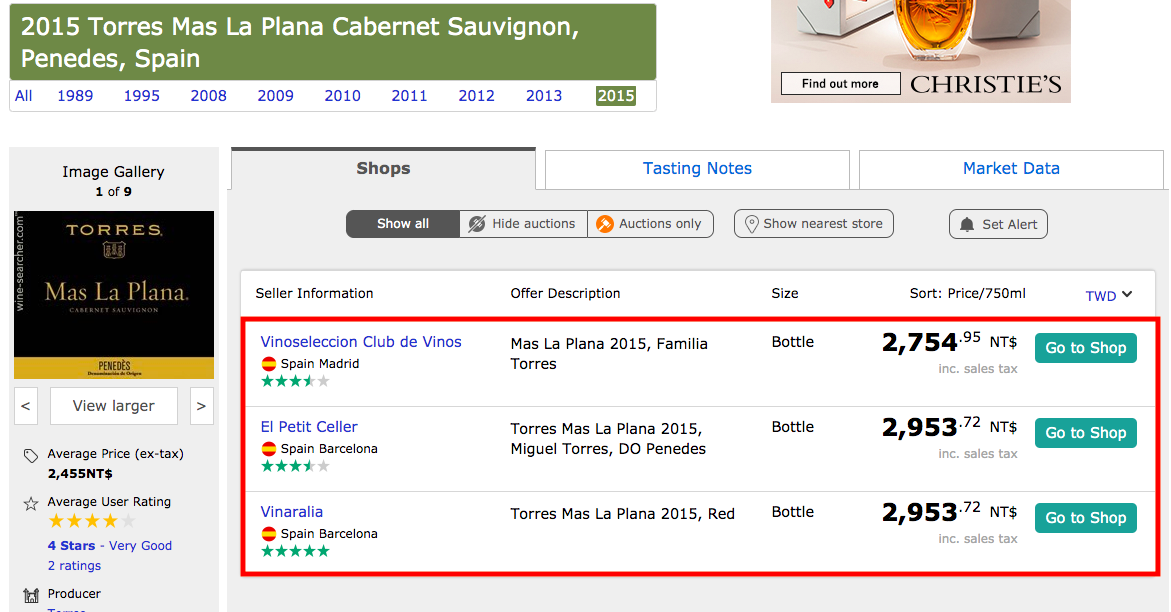Click the star rating of Vinoseleccion Club de Vinos
The width and height of the screenshot is (1171, 612).
coord(295,381)
